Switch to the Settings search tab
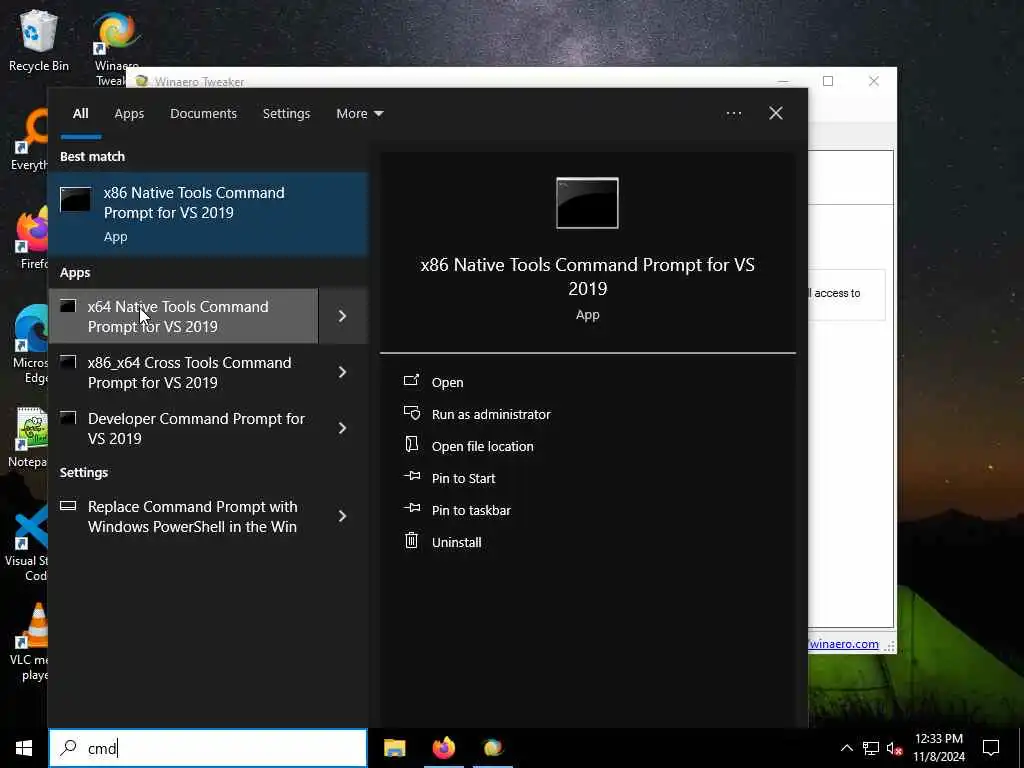Viewport: 1024px width, 768px height. click(286, 114)
